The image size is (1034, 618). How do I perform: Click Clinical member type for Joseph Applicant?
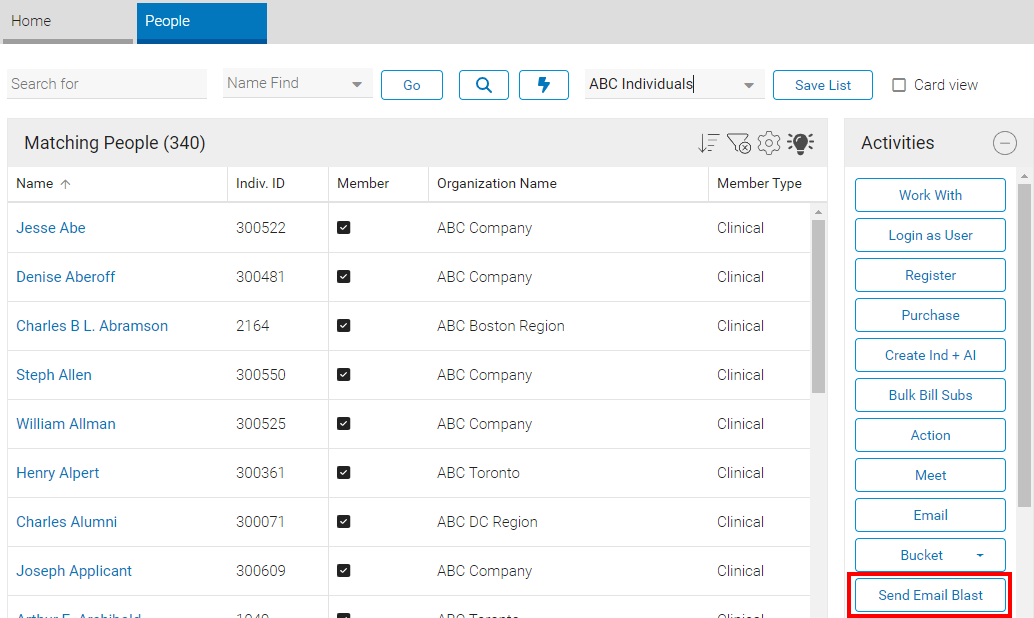click(740, 571)
